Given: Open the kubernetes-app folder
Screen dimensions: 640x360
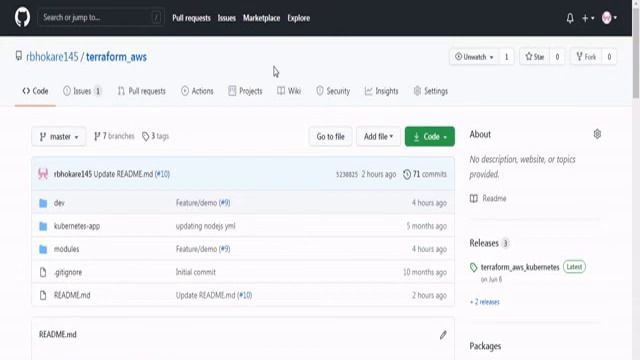Looking at the screenshot, I should tap(77, 226).
